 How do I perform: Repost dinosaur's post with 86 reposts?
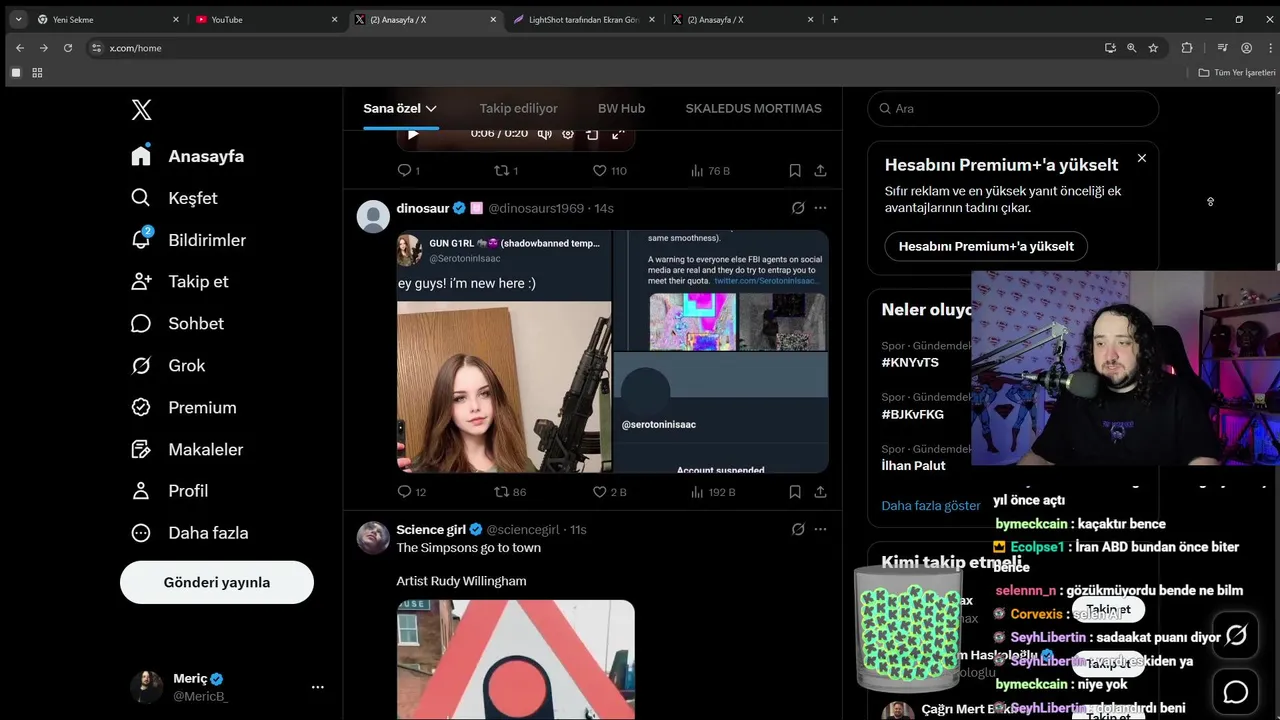(510, 492)
